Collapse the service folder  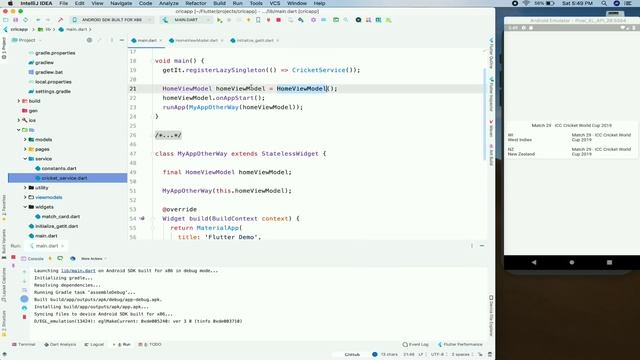25,159
